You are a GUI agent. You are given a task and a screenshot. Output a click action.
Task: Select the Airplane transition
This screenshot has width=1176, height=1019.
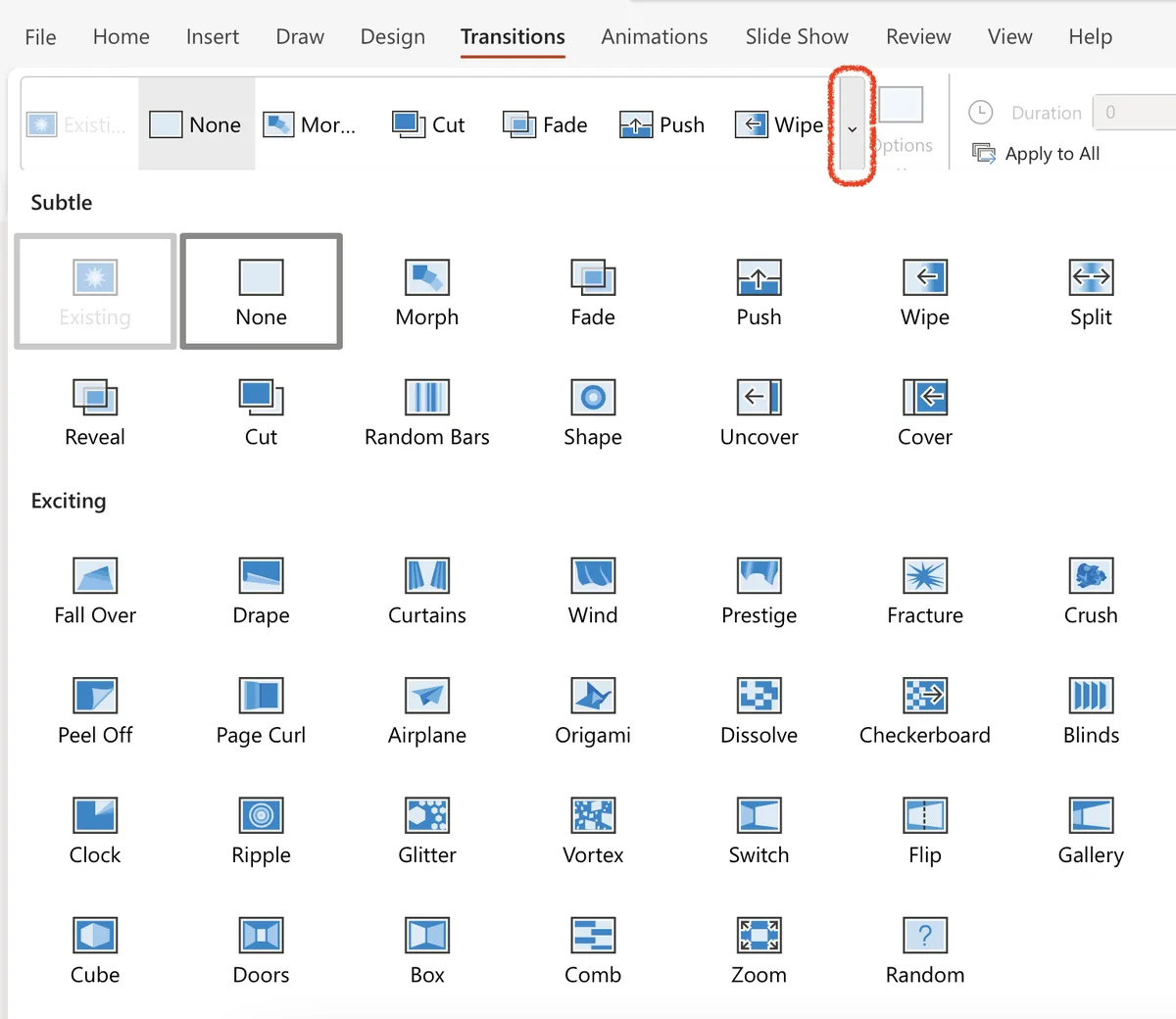pos(427,711)
